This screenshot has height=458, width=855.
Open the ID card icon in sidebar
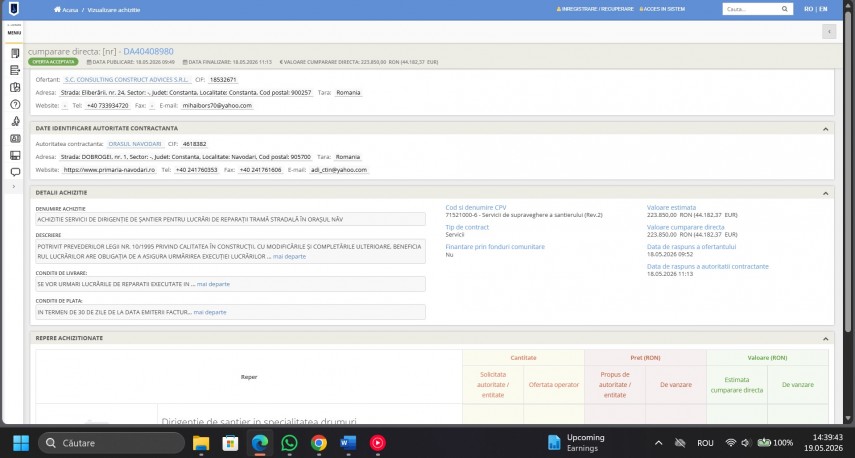(15, 138)
